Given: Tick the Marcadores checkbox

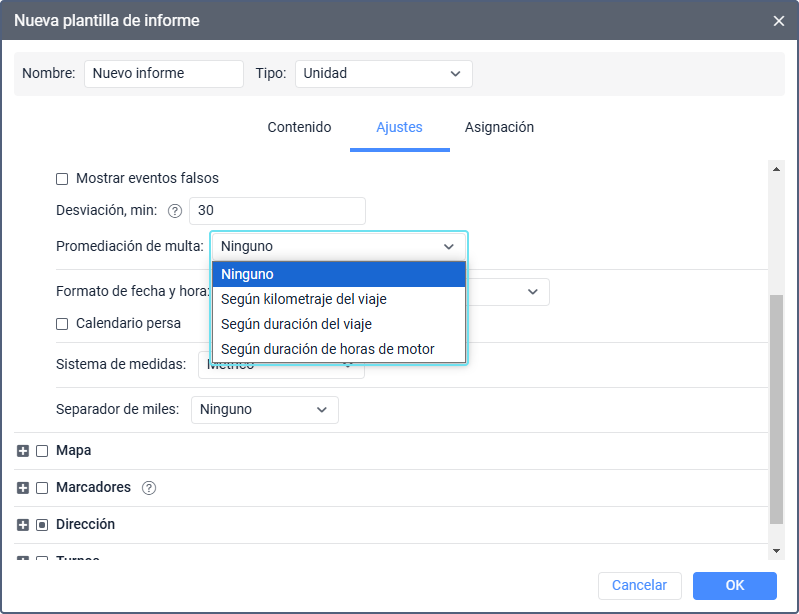Looking at the screenshot, I should [x=42, y=488].
